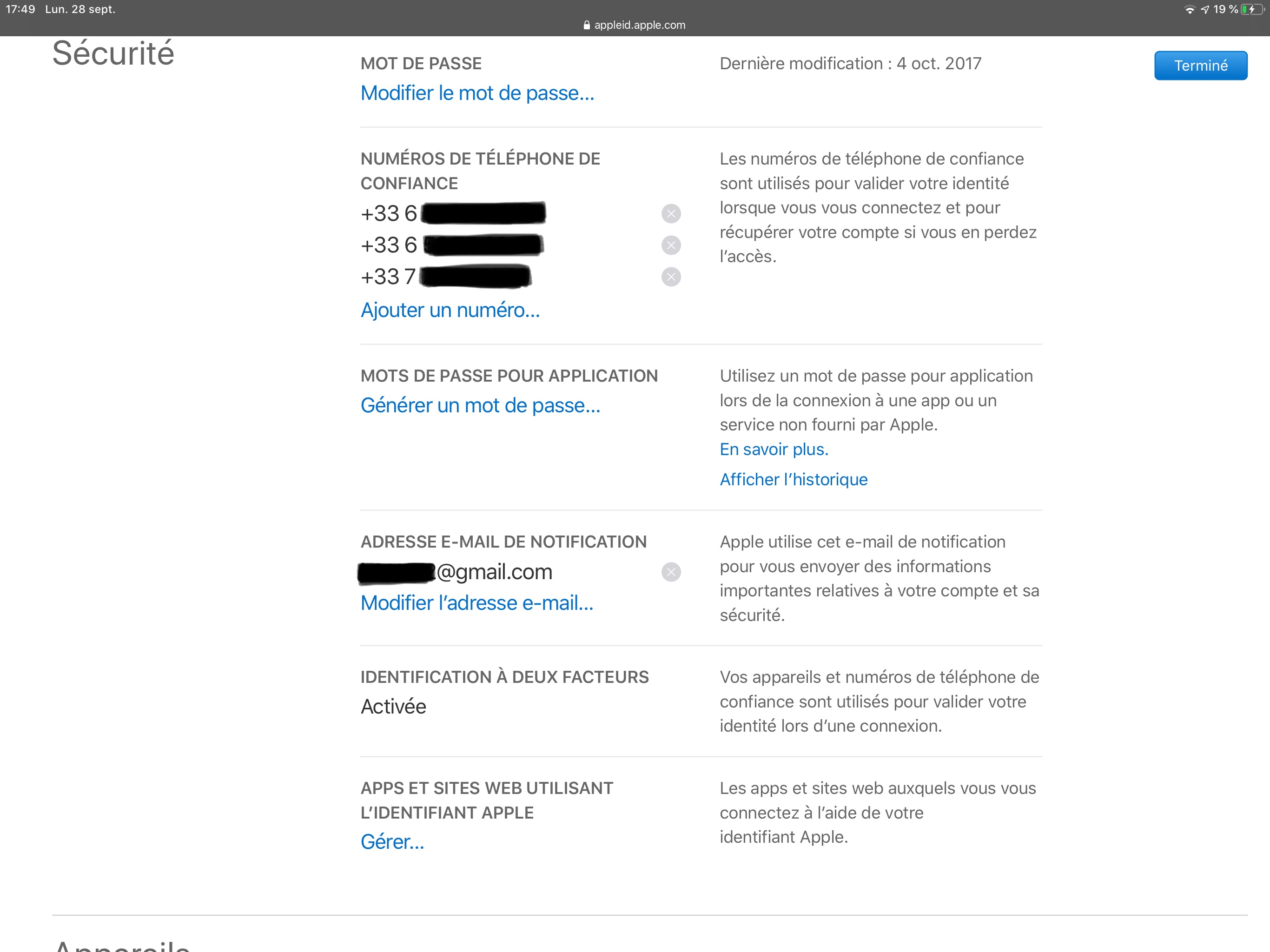Open the En savoir plus link
The image size is (1270, 952).
774,449
